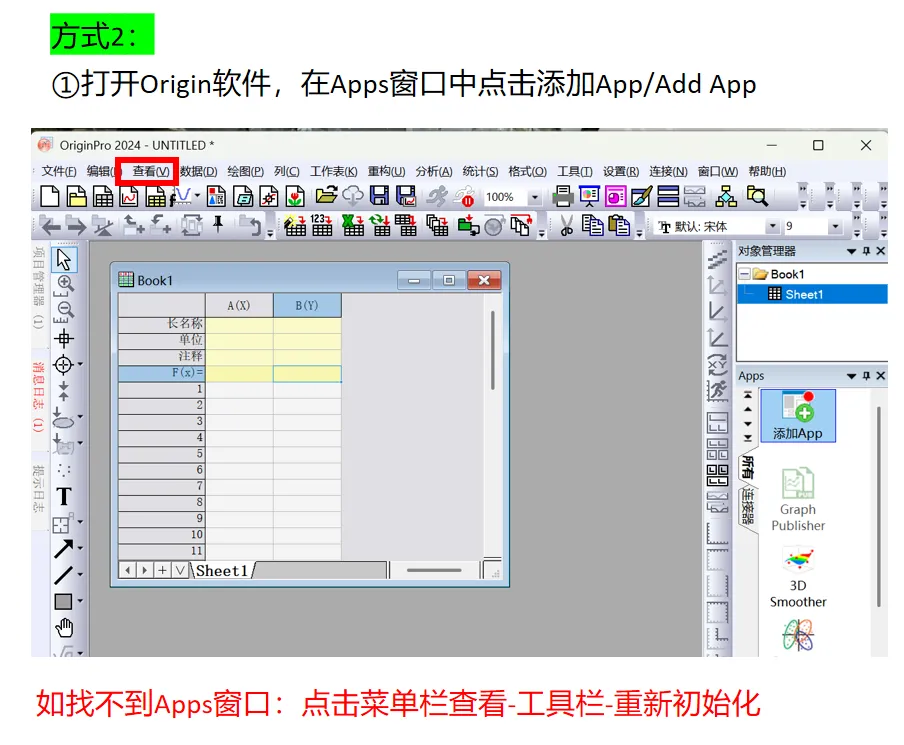Launch the 3D Smoother app
The image size is (904, 745).
click(798, 577)
